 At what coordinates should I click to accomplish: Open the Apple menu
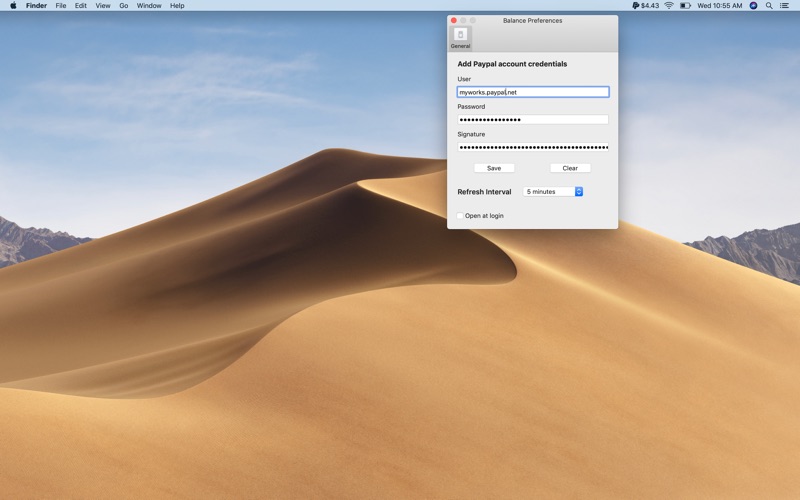pyautogui.click(x=13, y=6)
